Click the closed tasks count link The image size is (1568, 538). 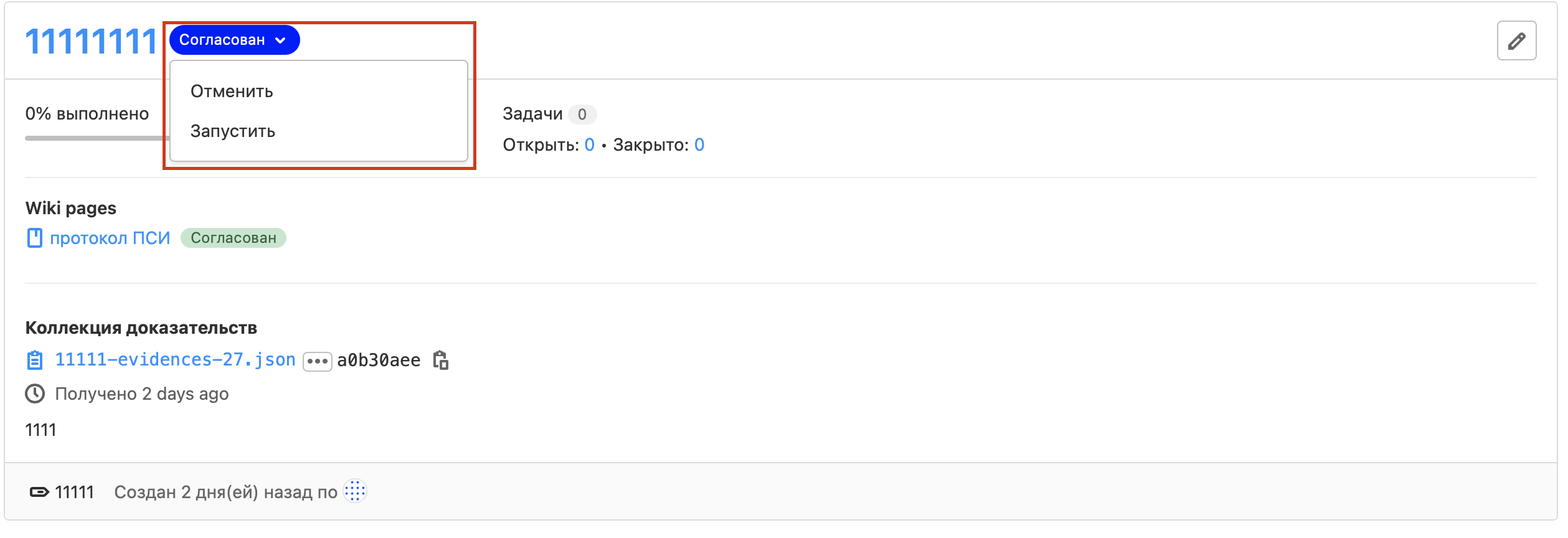point(699,145)
